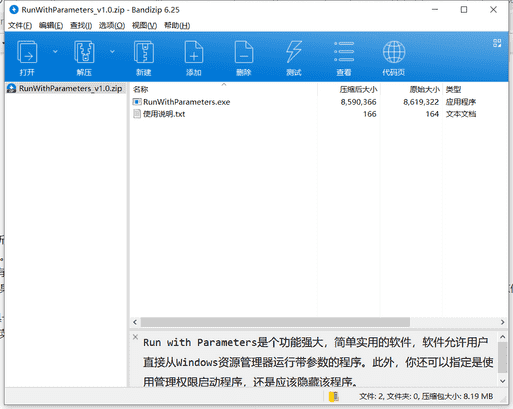The height and width of the screenshot is (409, 513).
Task: Click the horizontal scrollbar left arrow
Action: coord(135,322)
